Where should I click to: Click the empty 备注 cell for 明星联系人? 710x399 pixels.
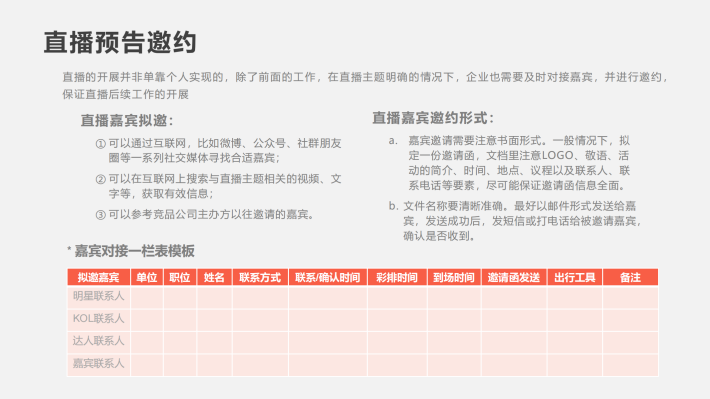coord(630,297)
